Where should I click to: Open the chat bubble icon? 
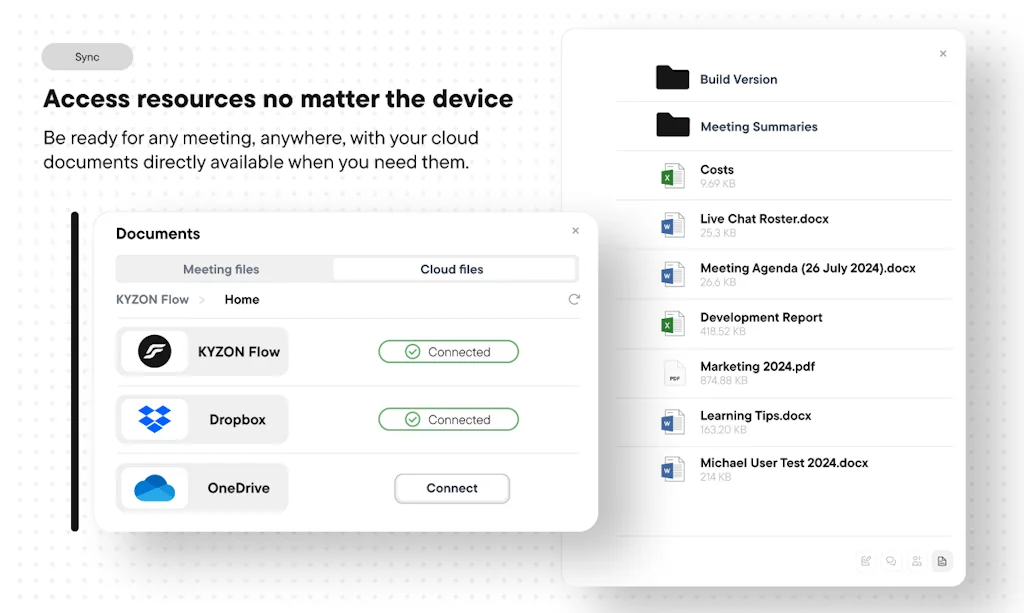point(891,561)
